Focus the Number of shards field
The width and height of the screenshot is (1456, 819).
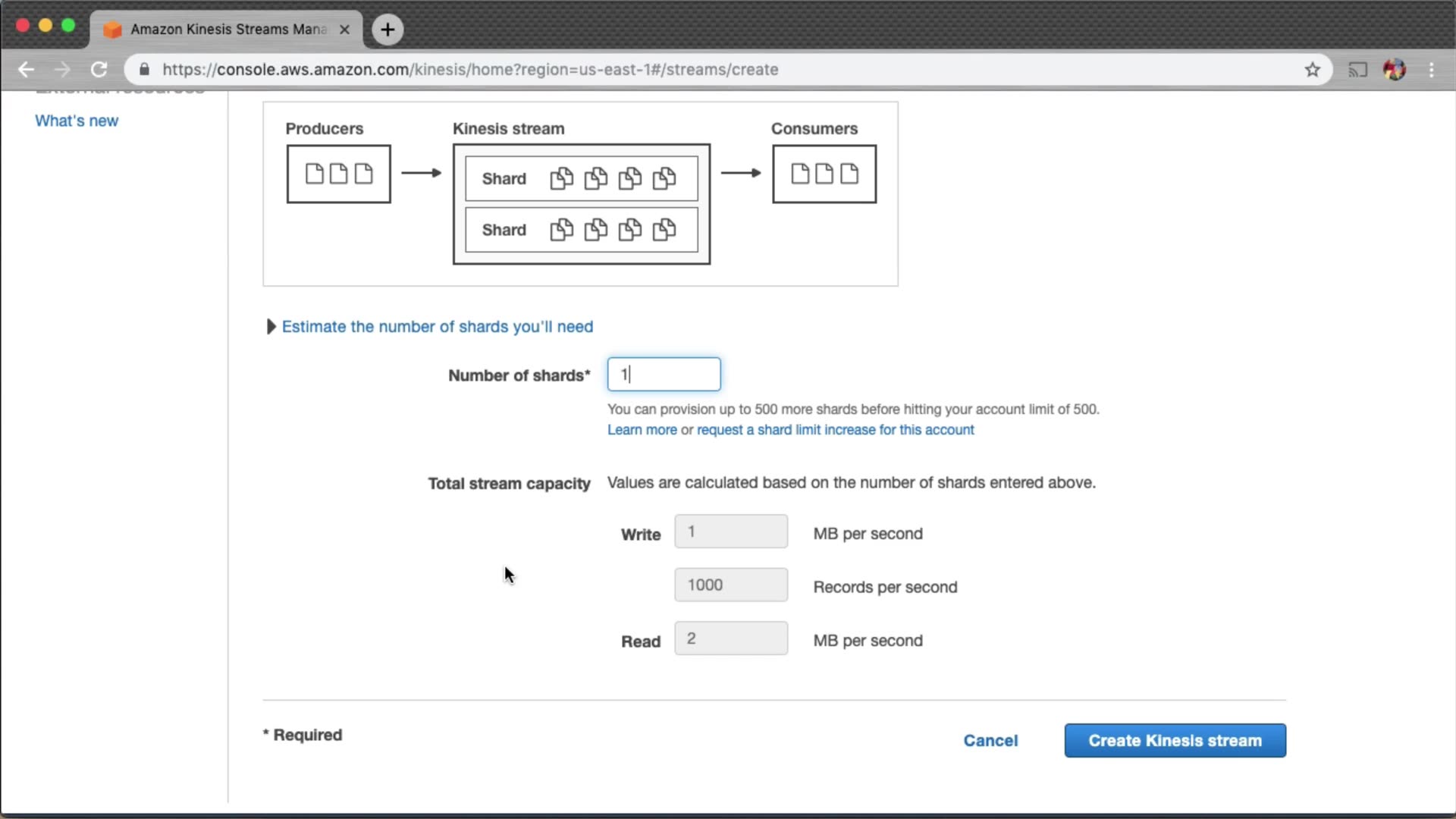tap(664, 375)
